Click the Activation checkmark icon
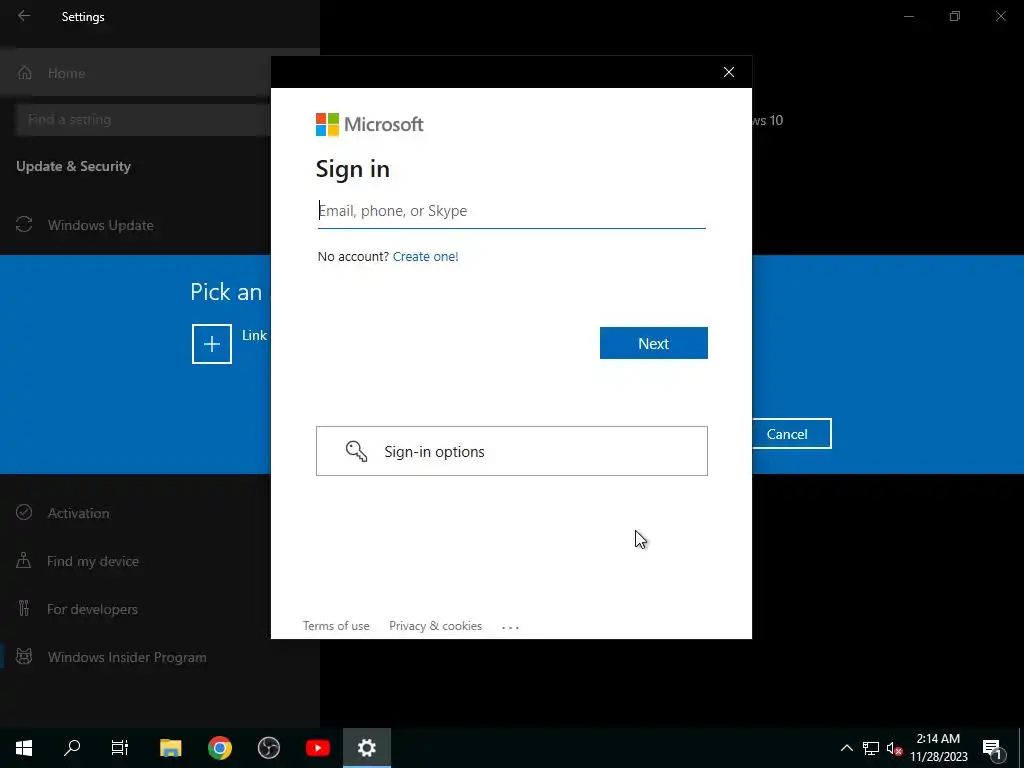The width and height of the screenshot is (1024, 768). click(x=24, y=512)
